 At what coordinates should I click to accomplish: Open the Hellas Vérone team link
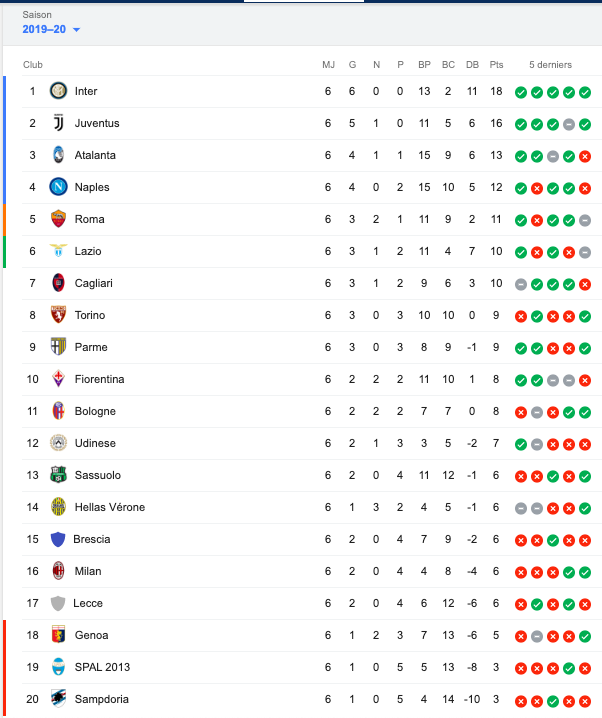coord(110,507)
